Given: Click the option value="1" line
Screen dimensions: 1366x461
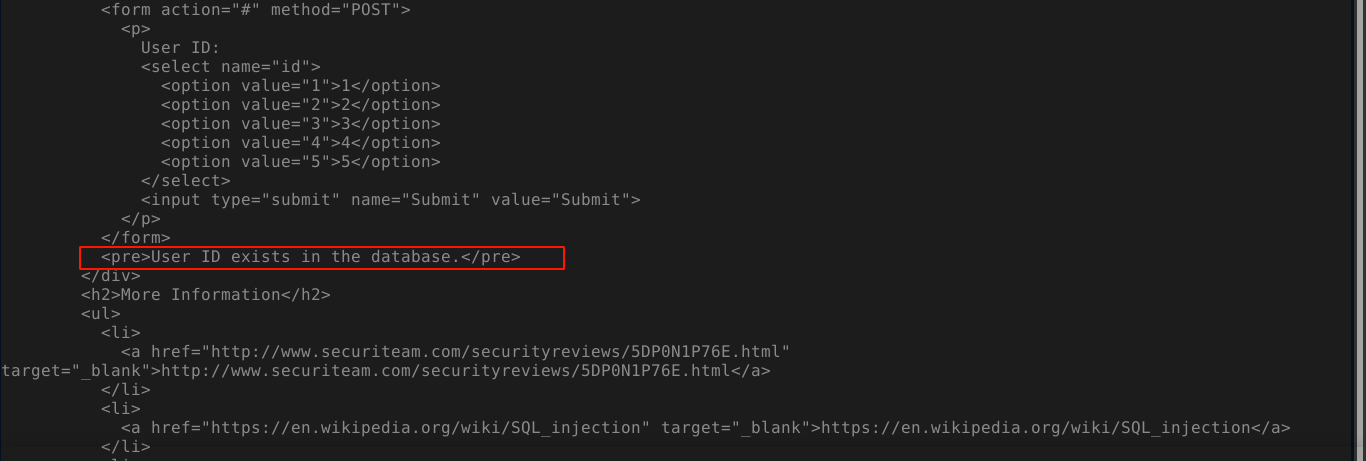Looking at the screenshot, I should (x=301, y=86).
